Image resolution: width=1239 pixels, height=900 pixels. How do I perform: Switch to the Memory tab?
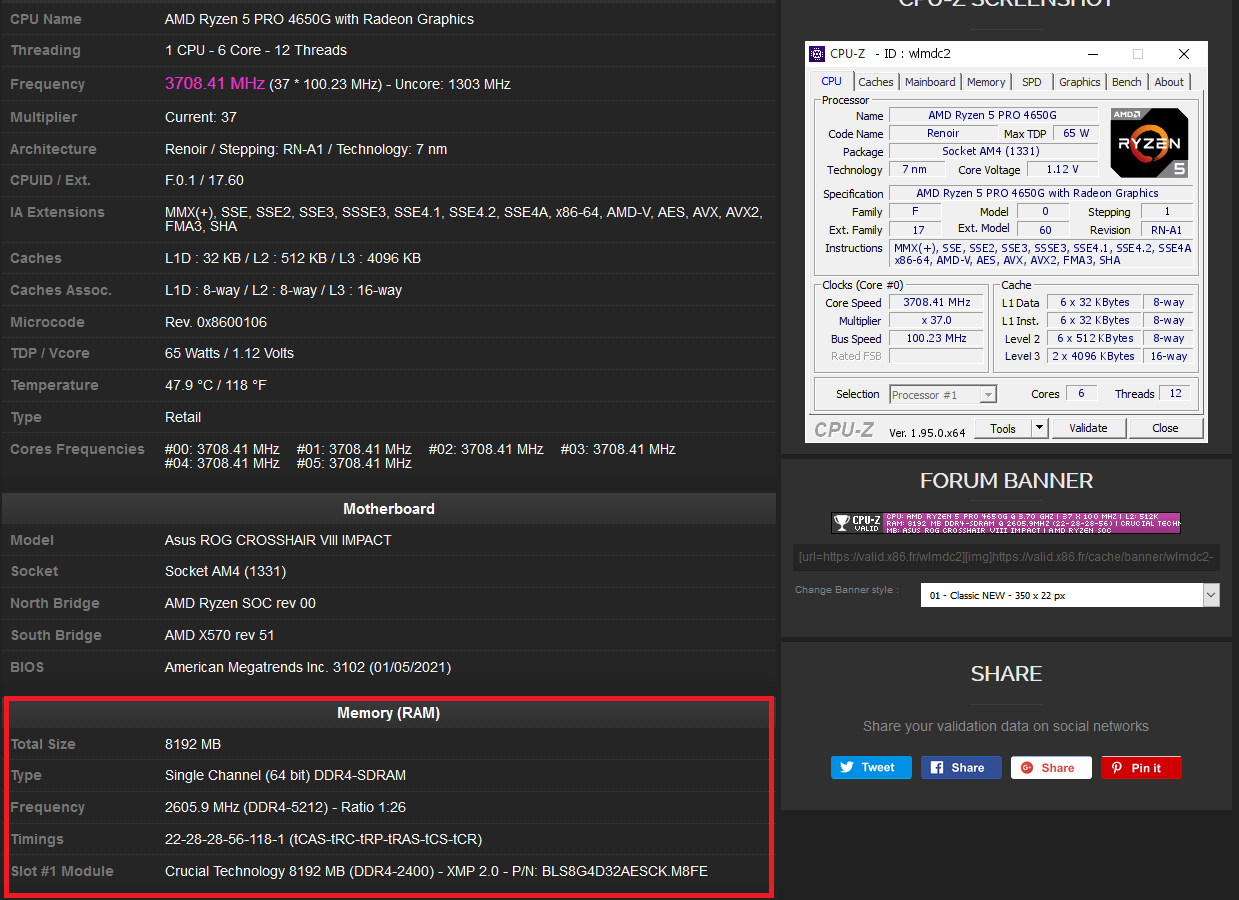coord(985,82)
